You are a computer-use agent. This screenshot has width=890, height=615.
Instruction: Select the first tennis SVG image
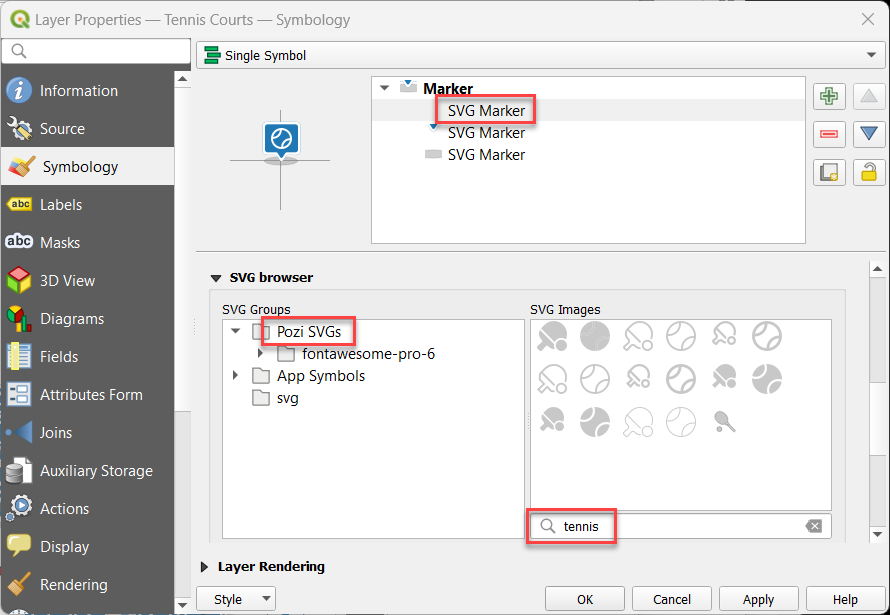(552, 336)
